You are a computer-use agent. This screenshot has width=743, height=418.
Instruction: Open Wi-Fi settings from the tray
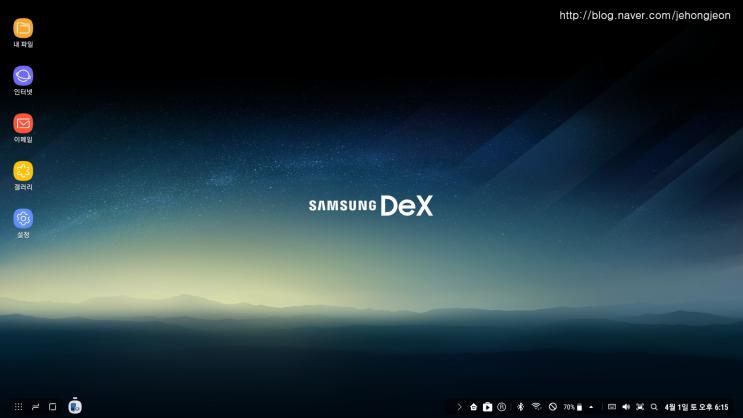(536, 407)
